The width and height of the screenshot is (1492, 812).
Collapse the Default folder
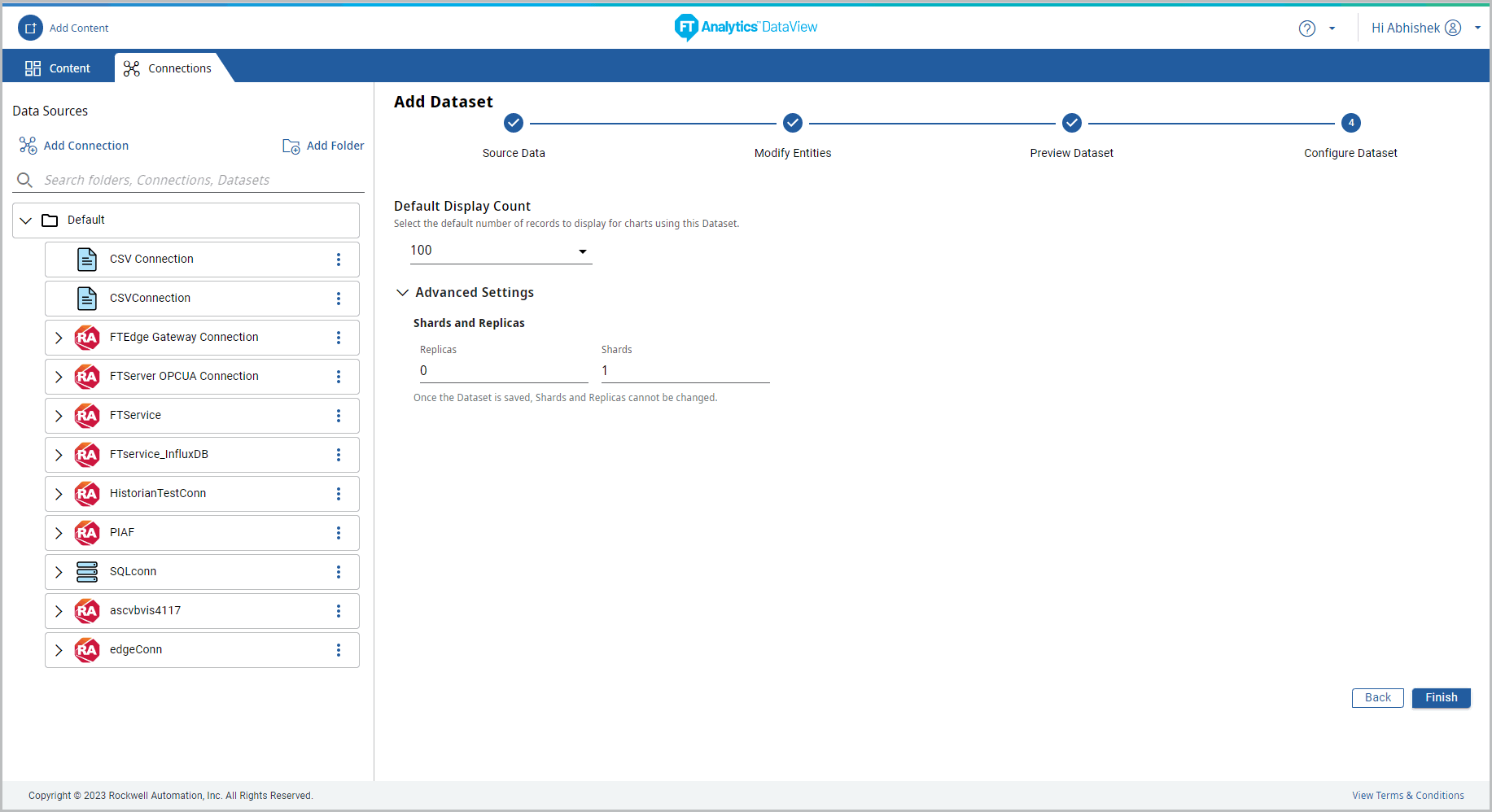(x=26, y=220)
